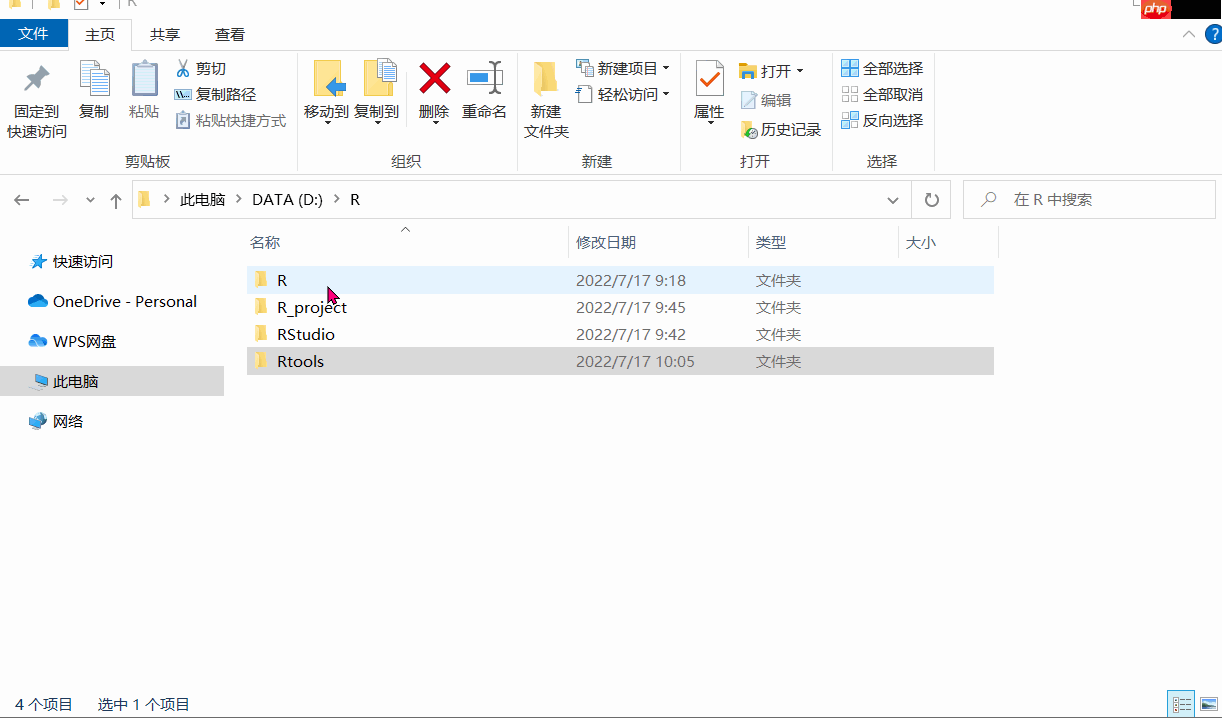Click Invert selection (反向选择)
Image resolution: width=1222 pixels, height=718 pixels.
(x=882, y=120)
